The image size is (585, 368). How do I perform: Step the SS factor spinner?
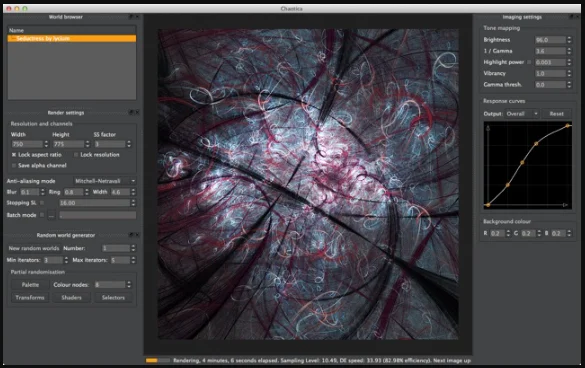tap(129, 144)
